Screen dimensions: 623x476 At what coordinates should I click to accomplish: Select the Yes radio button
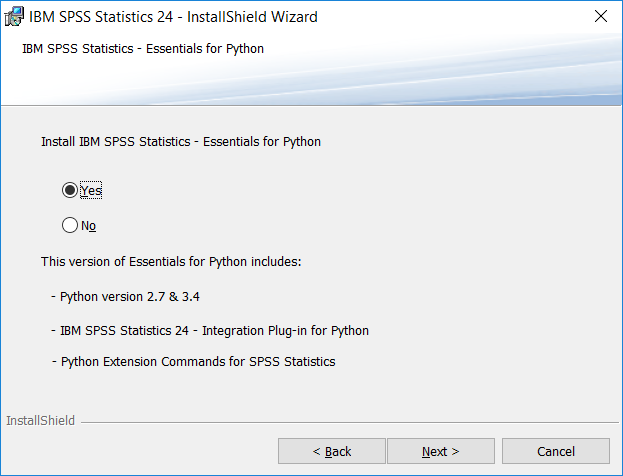coord(70,190)
